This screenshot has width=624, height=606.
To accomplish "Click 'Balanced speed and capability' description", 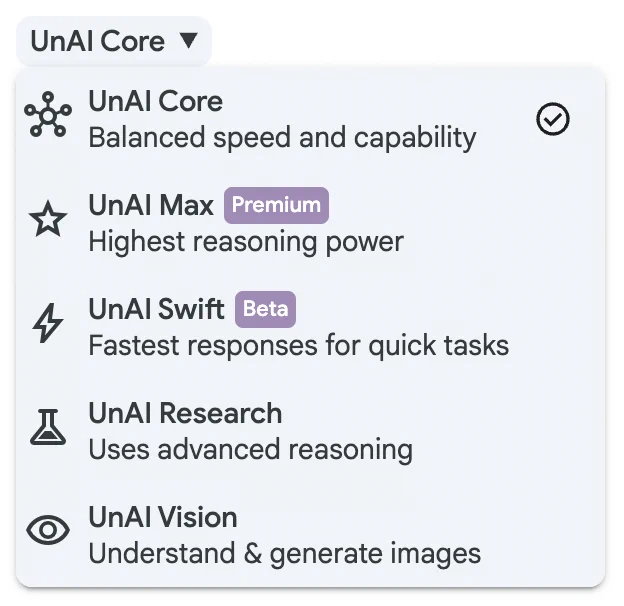I will [282, 138].
